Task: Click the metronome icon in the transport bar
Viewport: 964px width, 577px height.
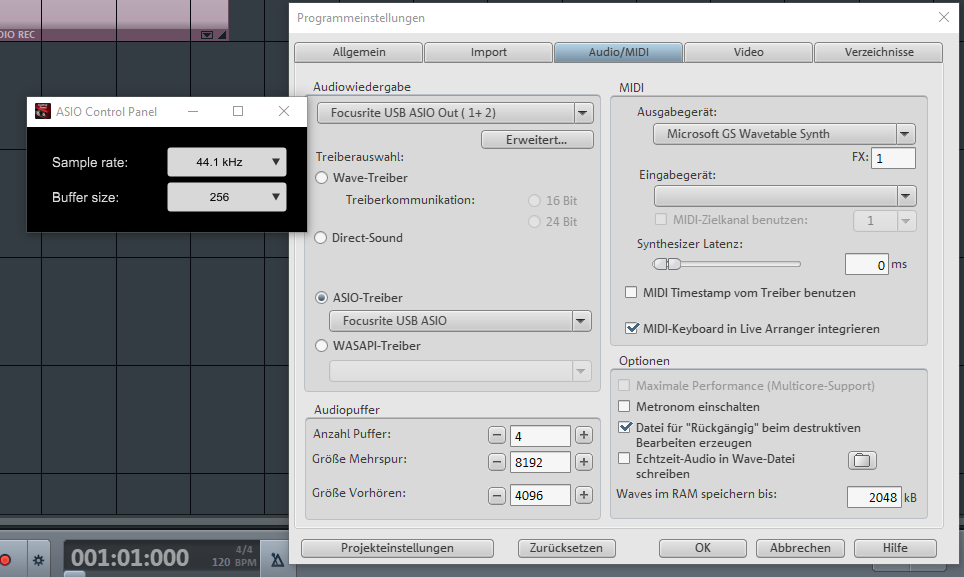Action: 277,559
